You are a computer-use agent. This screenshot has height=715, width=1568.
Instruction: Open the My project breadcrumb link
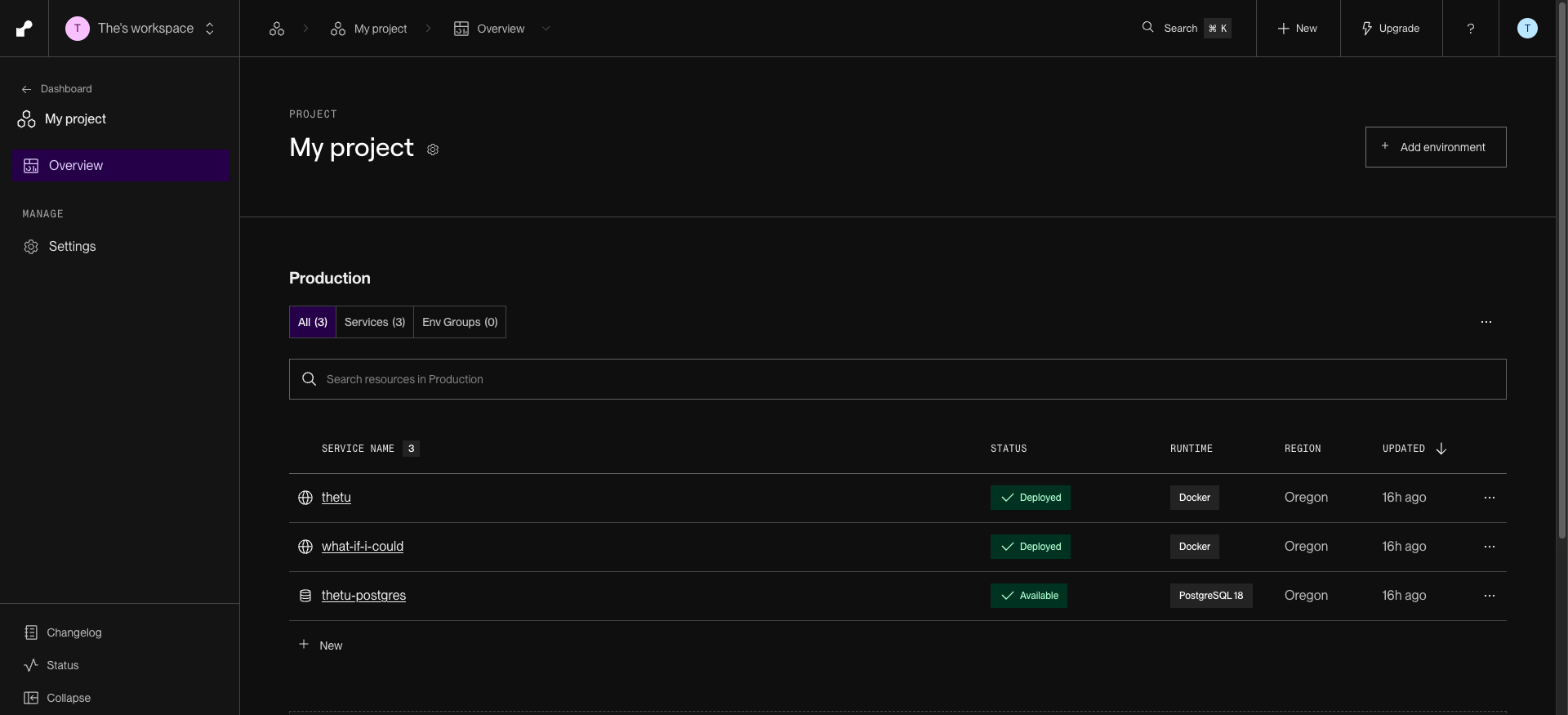(x=368, y=29)
